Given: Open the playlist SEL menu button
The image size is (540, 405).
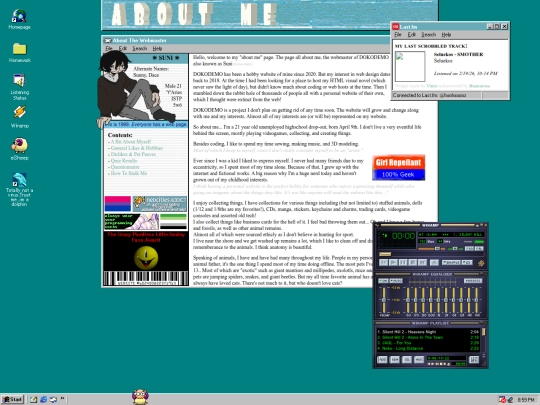Looking at the screenshot, I should click(407, 360).
